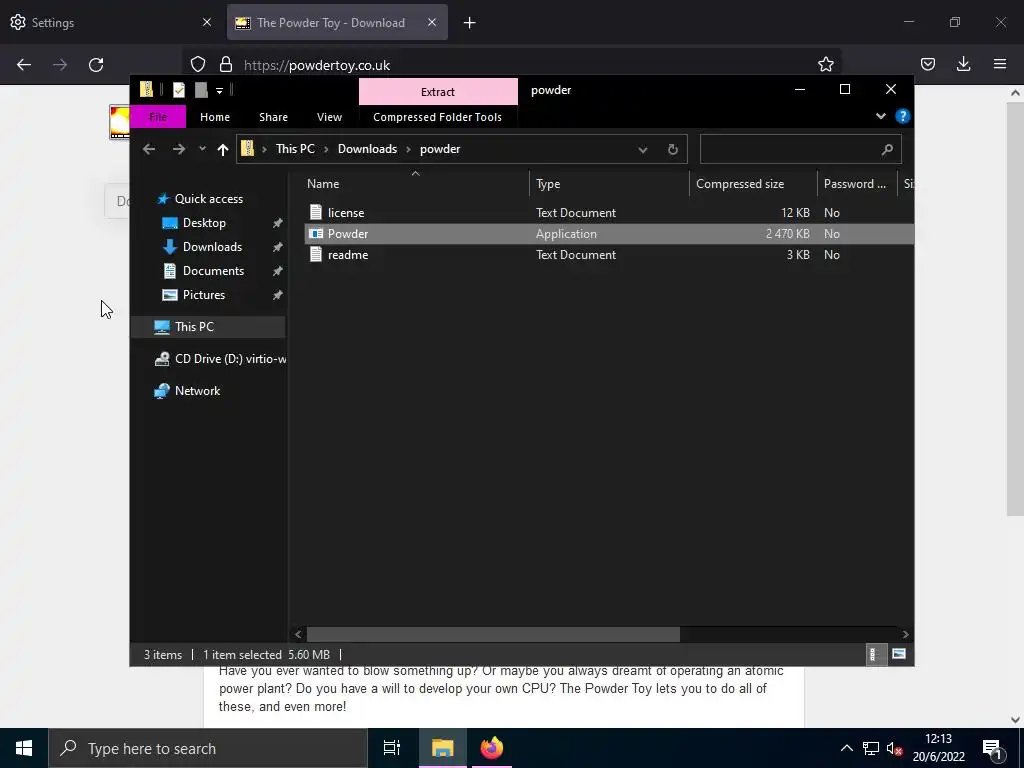Open a new Firefox tab
The width and height of the screenshot is (1024, 768).
point(470,23)
